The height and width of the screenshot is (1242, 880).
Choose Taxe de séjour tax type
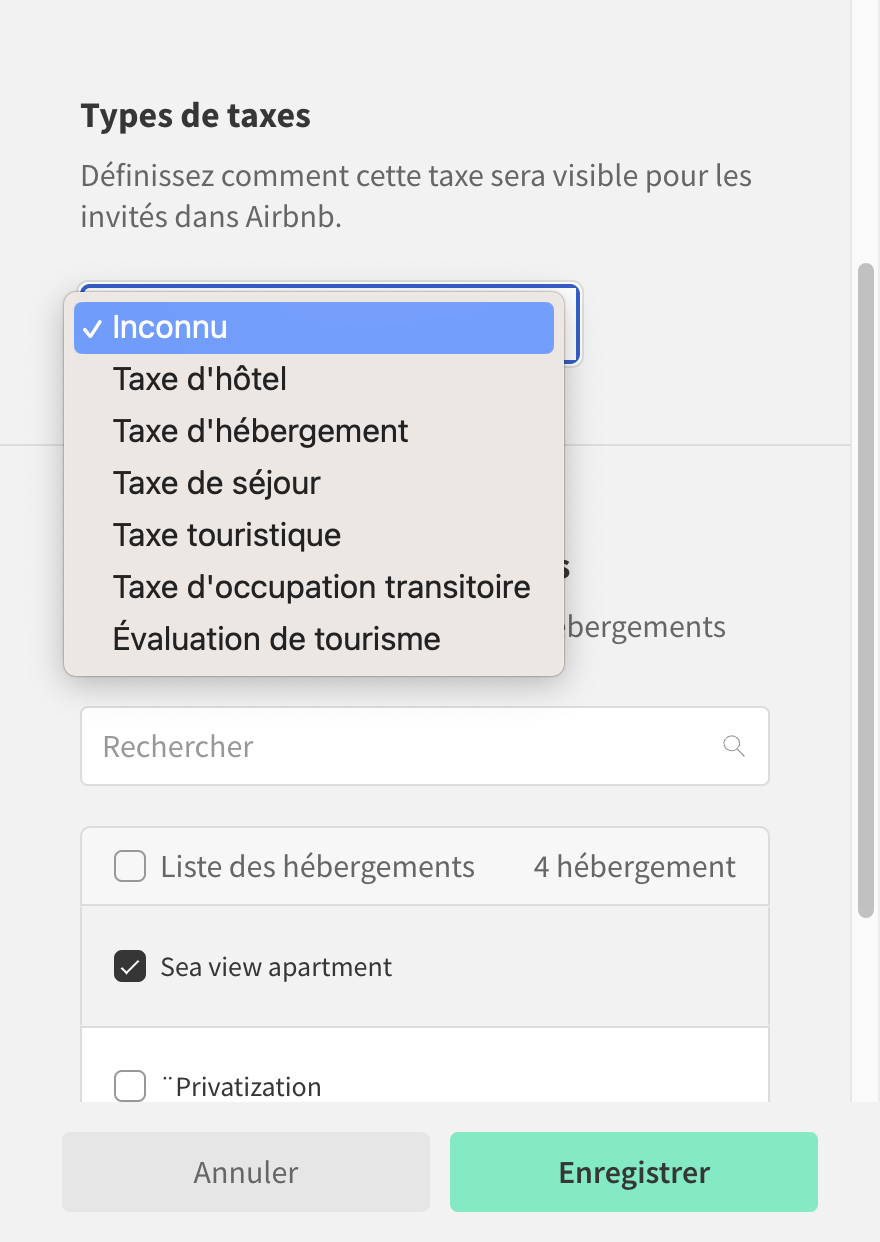(x=217, y=483)
